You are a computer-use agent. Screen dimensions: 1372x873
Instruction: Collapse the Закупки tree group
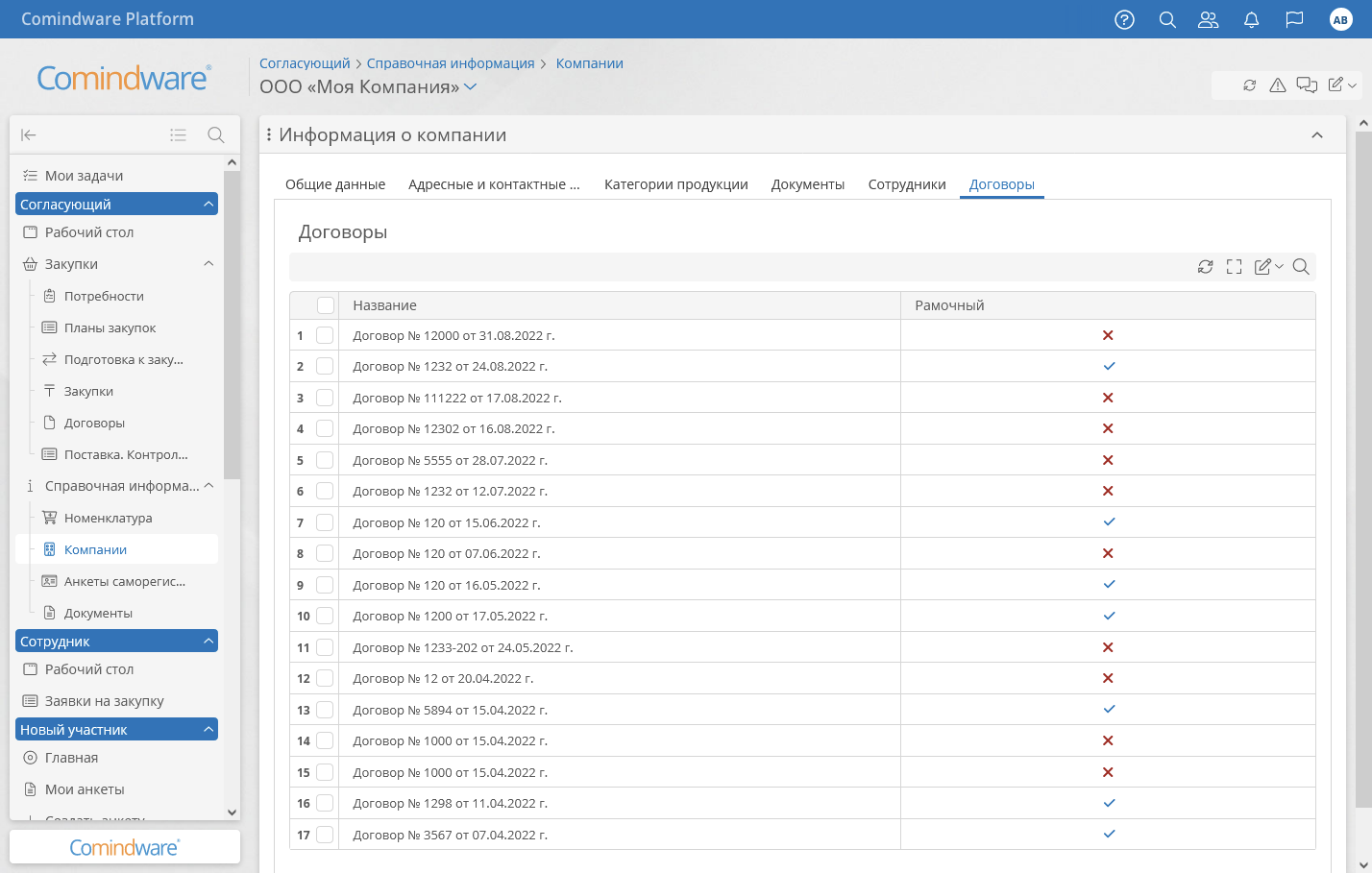208,264
